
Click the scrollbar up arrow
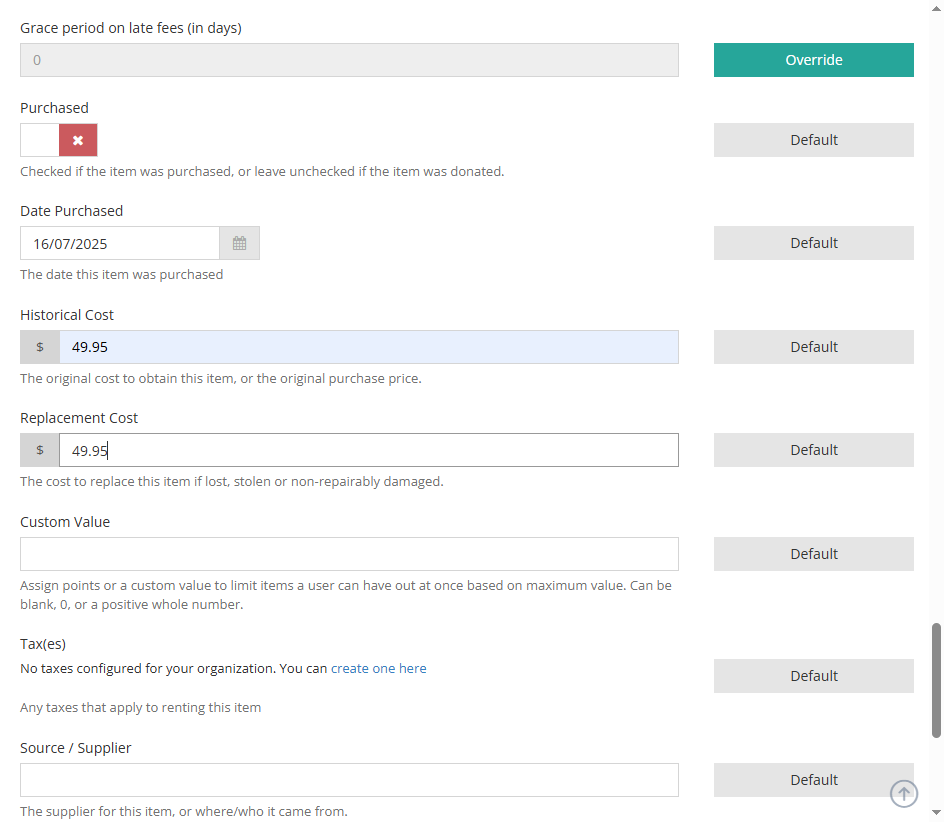[936, 8]
